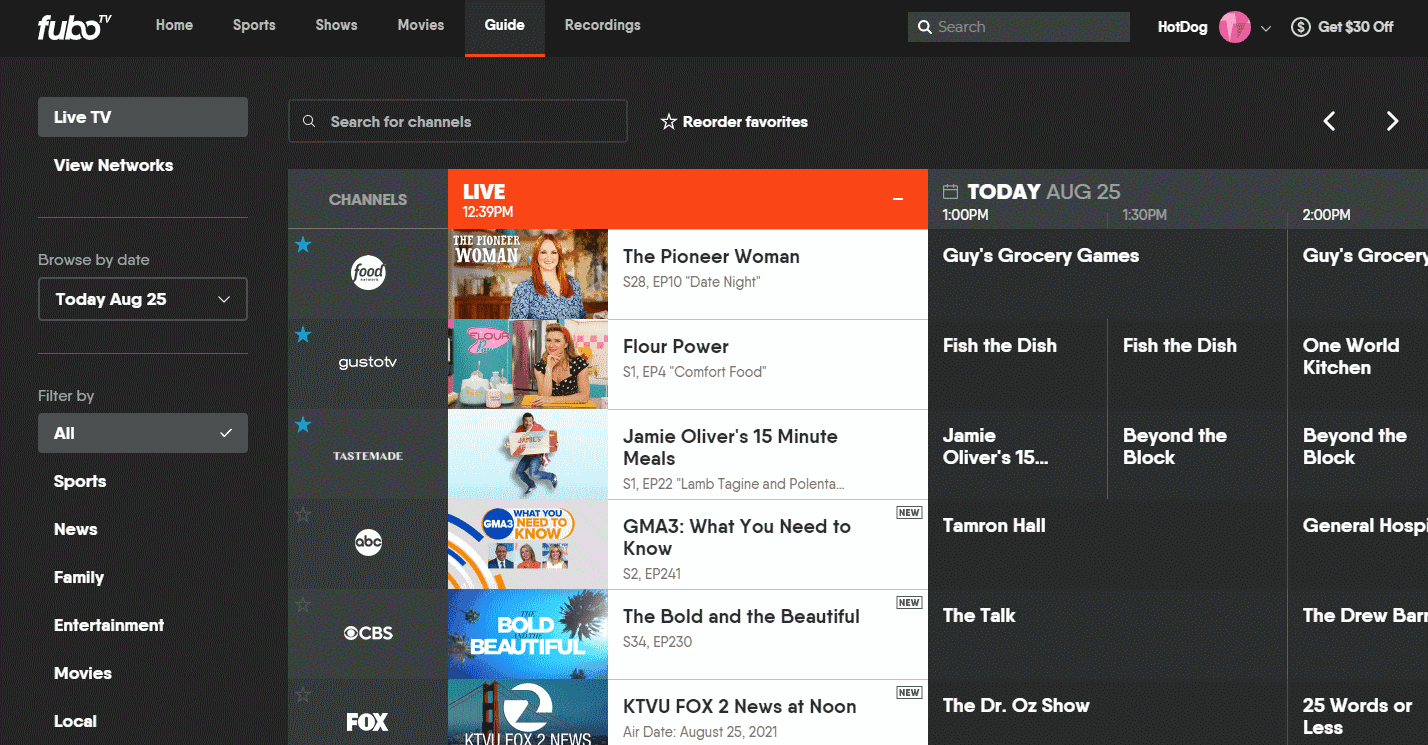
Task: Favorite CBS channel with its star
Action: tap(303, 605)
